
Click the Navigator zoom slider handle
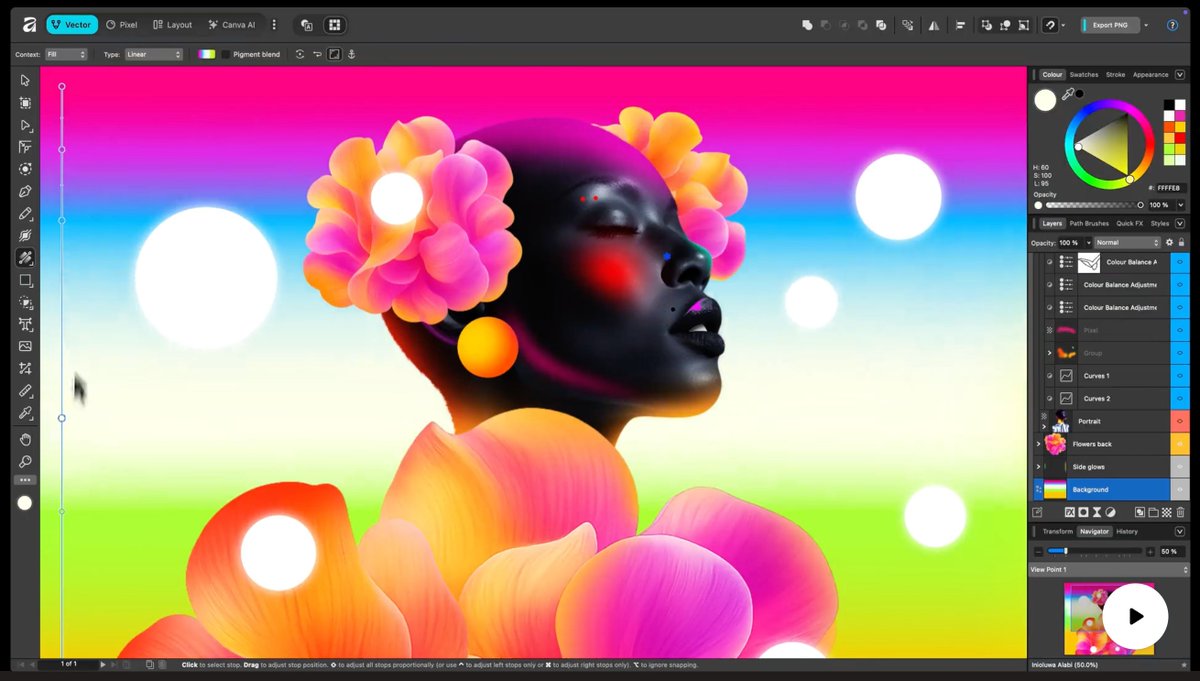[x=1065, y=551]
